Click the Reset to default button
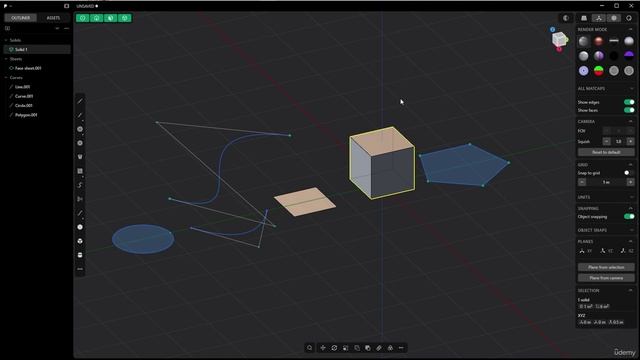The image size is (640, 360). (x=606, y=152)
